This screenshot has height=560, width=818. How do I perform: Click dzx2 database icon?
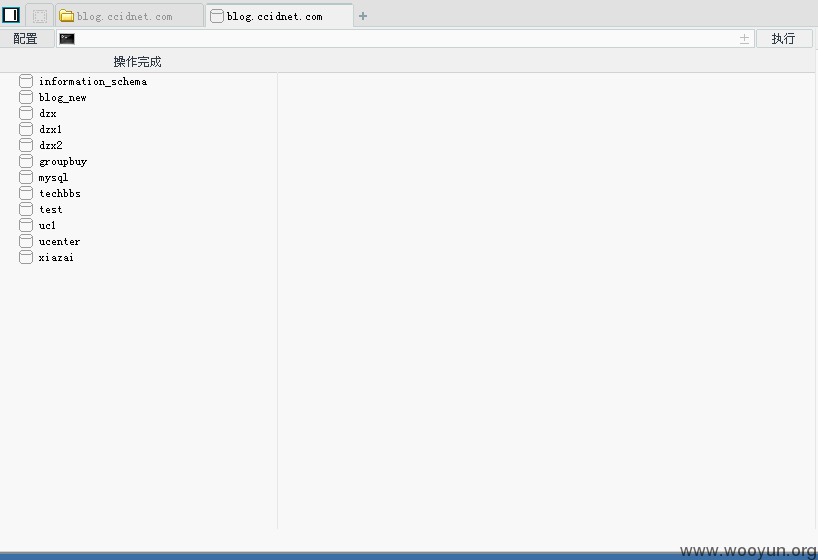tap(26, 145)
